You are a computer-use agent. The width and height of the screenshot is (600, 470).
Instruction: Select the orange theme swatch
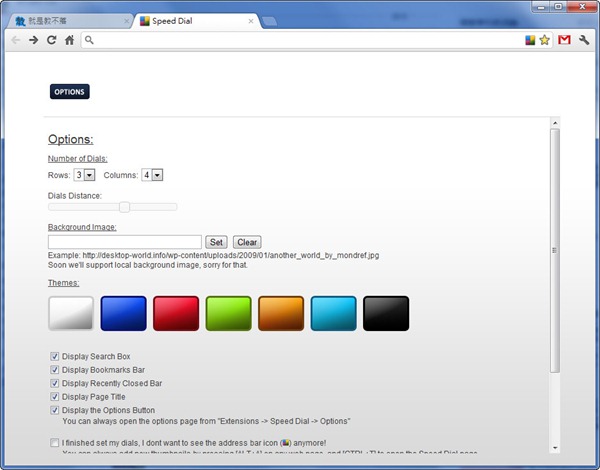point(281,313)
